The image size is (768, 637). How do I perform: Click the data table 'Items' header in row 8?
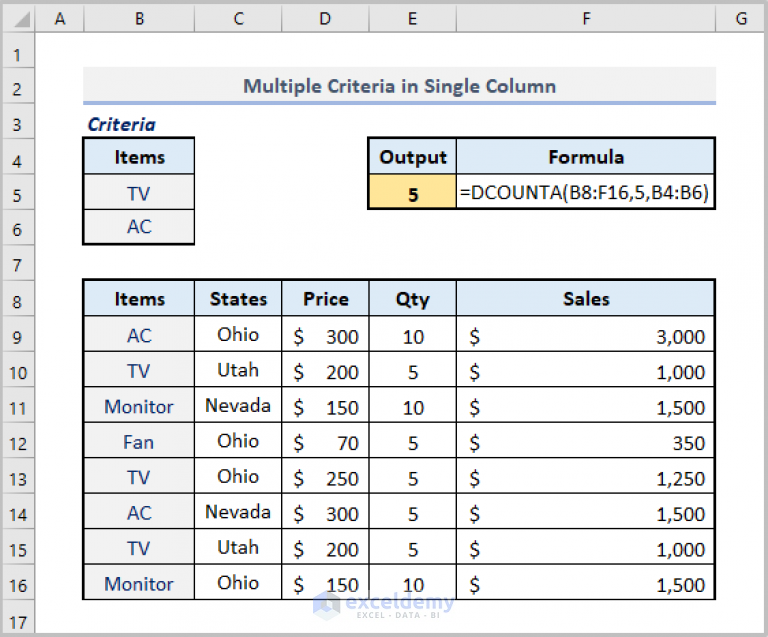[x=140, y=298]
